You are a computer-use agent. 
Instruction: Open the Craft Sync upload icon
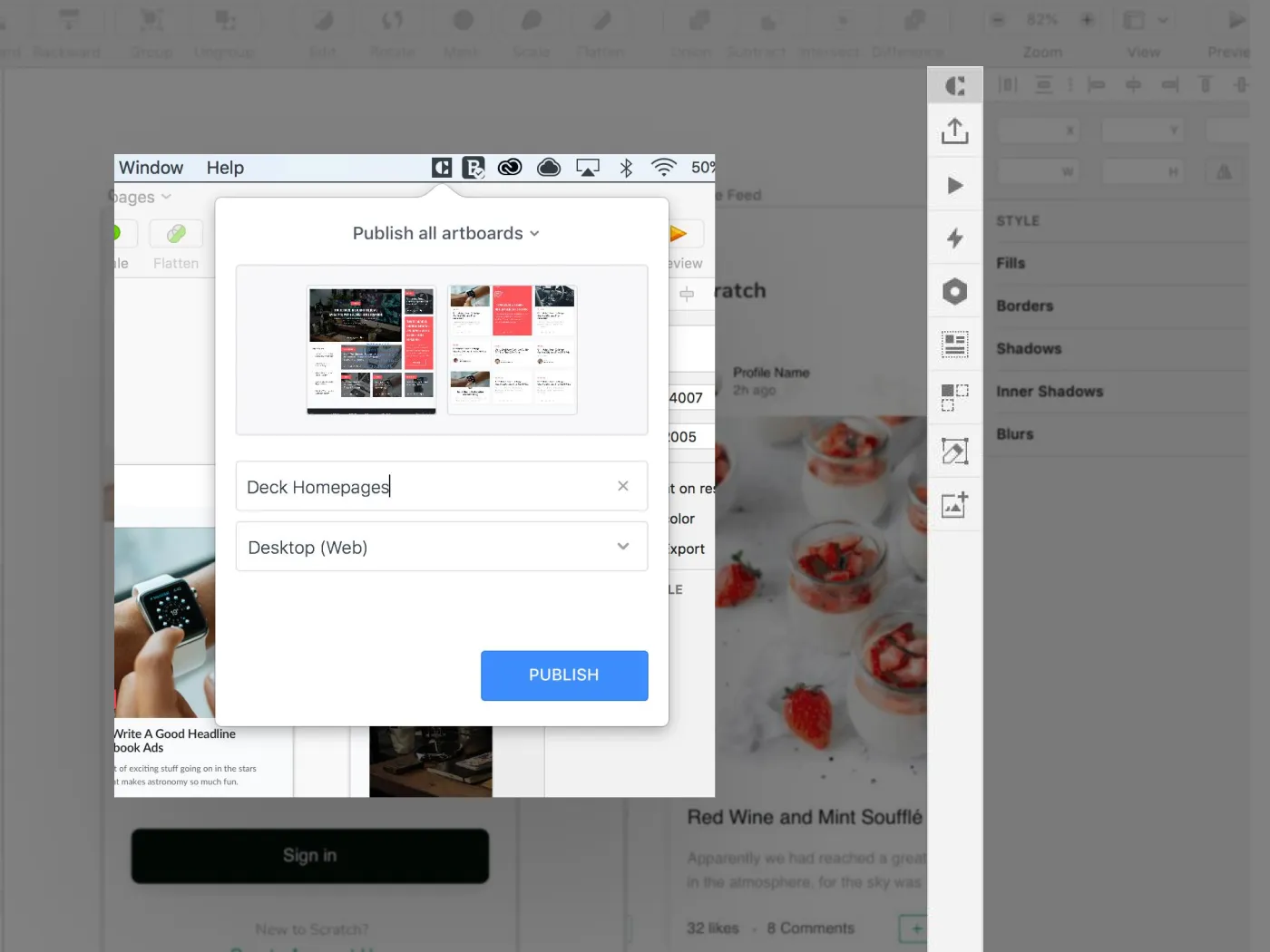[x=954, y=131]
